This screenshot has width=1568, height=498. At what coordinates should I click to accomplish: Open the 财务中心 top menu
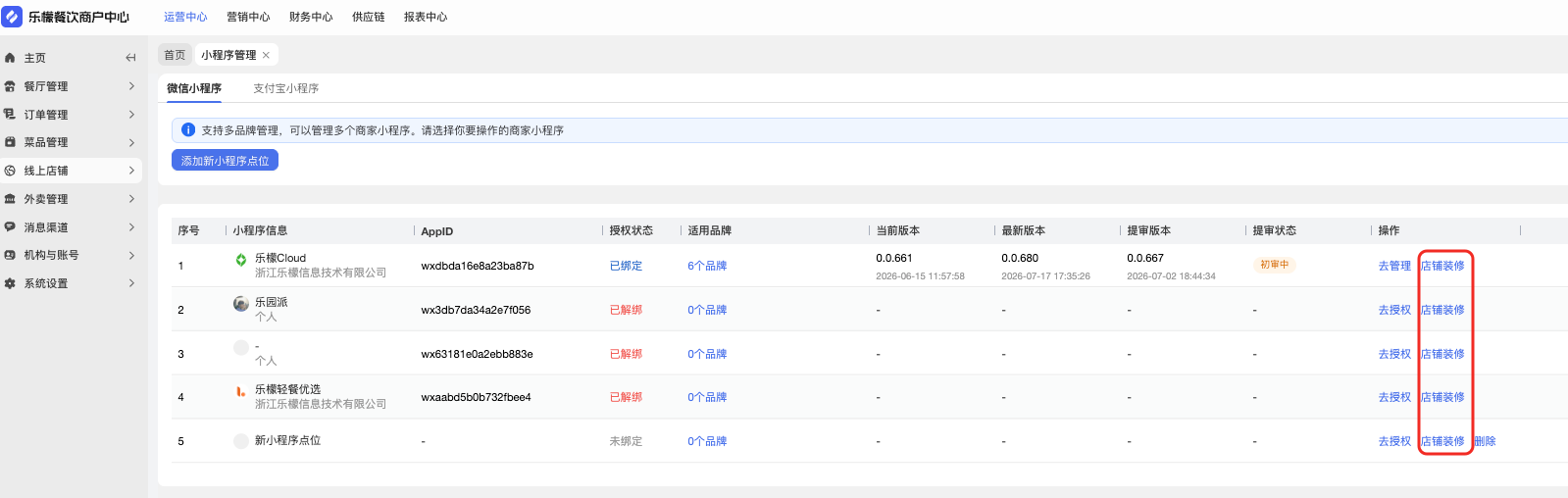point(311,17)
